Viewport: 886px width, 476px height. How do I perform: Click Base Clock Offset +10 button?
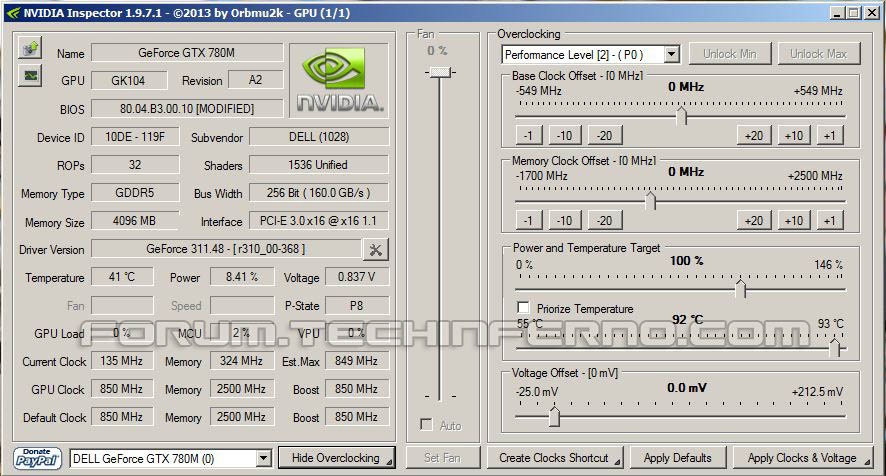click(x=794, y=136)
